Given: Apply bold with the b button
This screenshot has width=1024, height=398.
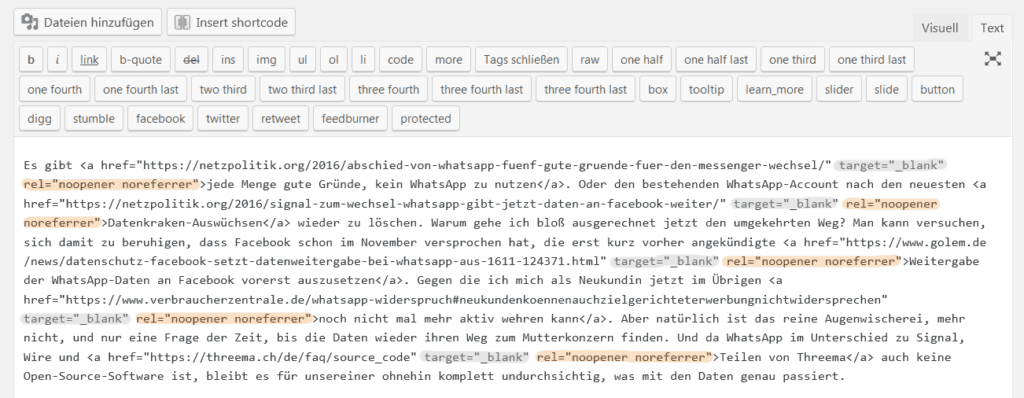Looking at the screenshot, I should point(31,59).
